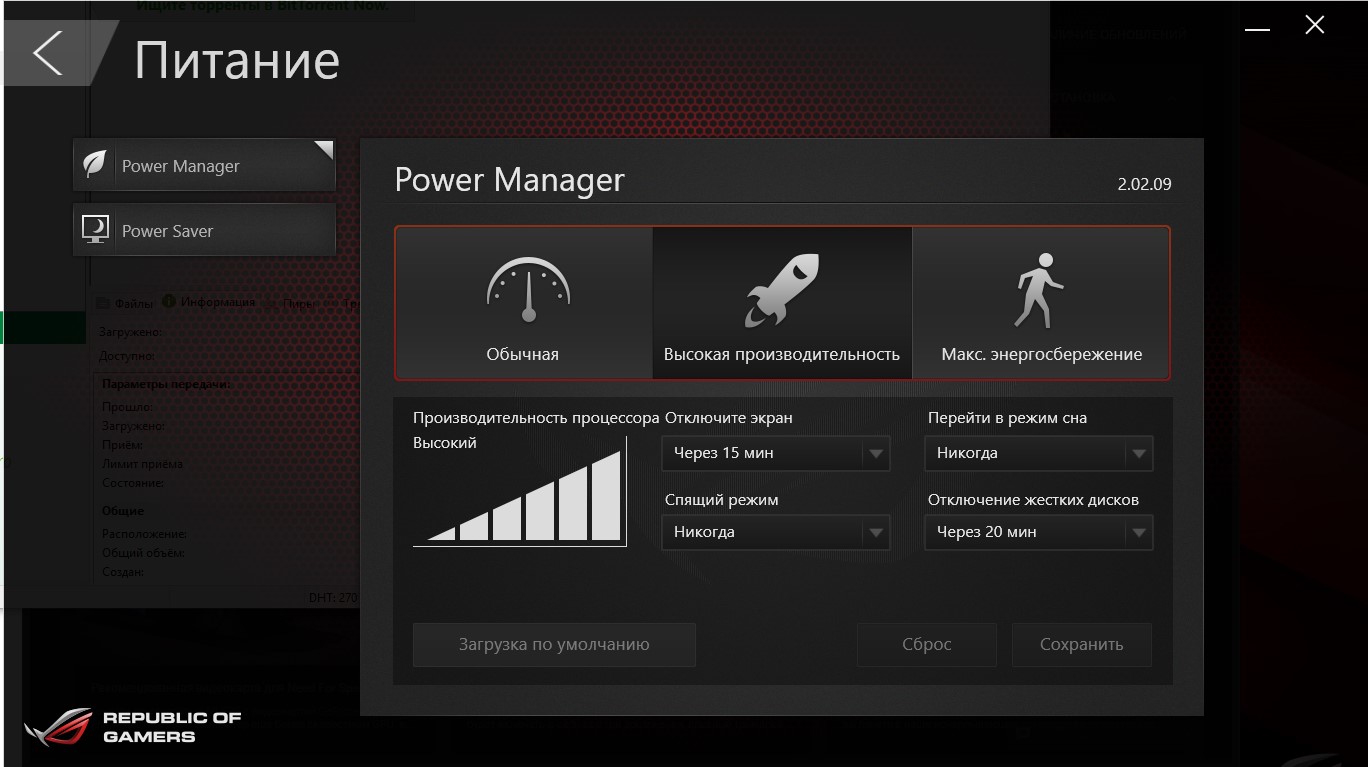The image size is (1368, 767).
Task: Select the Обычная power mode
Action: click(523, 303)
